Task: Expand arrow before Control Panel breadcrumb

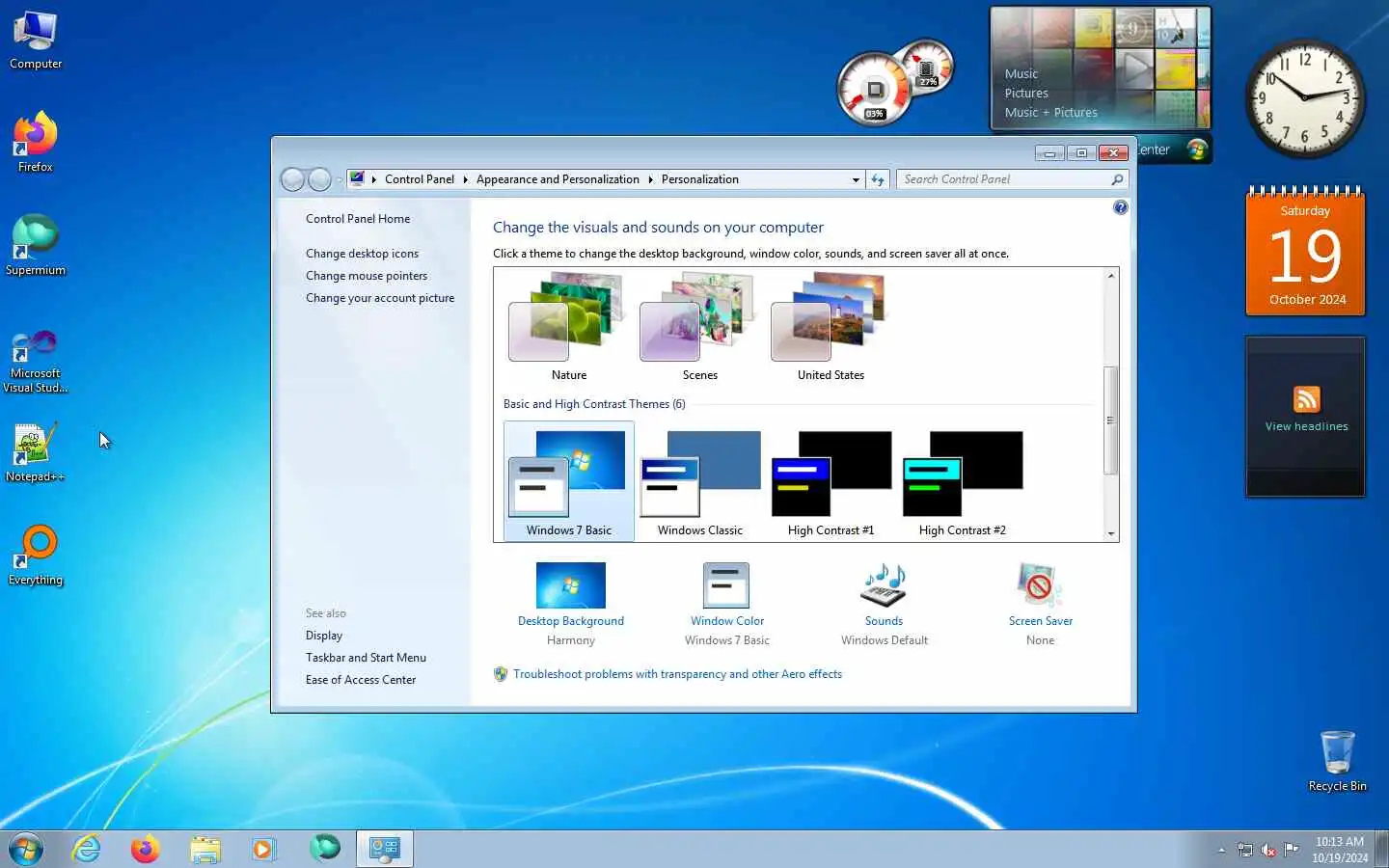Action: (x=374, y=179)
